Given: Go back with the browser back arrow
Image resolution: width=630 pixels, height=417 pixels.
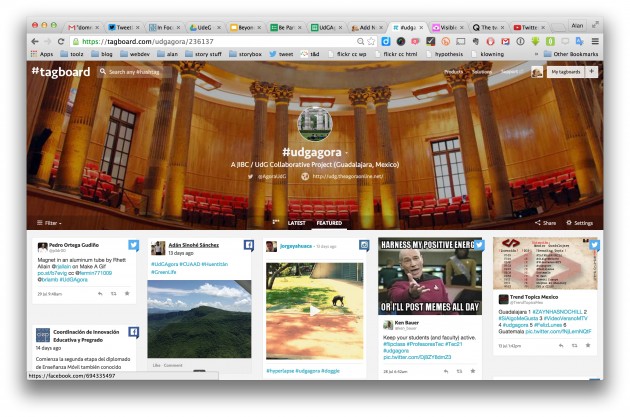Looking at the screenshot, I should point(35,41).
